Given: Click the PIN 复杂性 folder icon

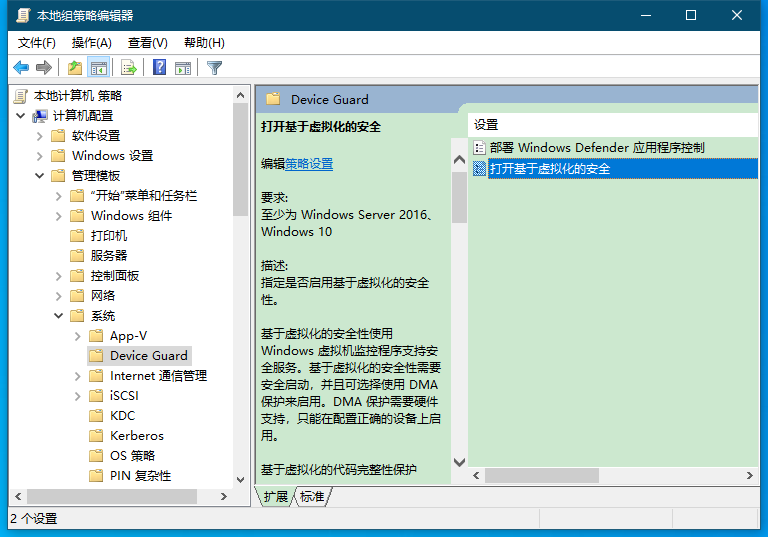Looking at the screenshot, I should click(96, 476).
